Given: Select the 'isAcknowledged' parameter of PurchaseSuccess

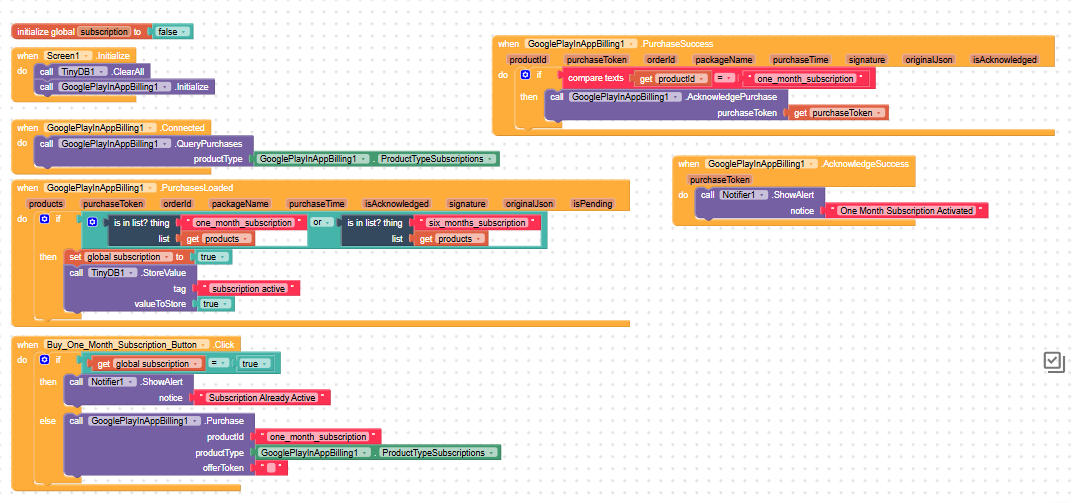Looking at the screenshot, I should [x=1004, y=60].
